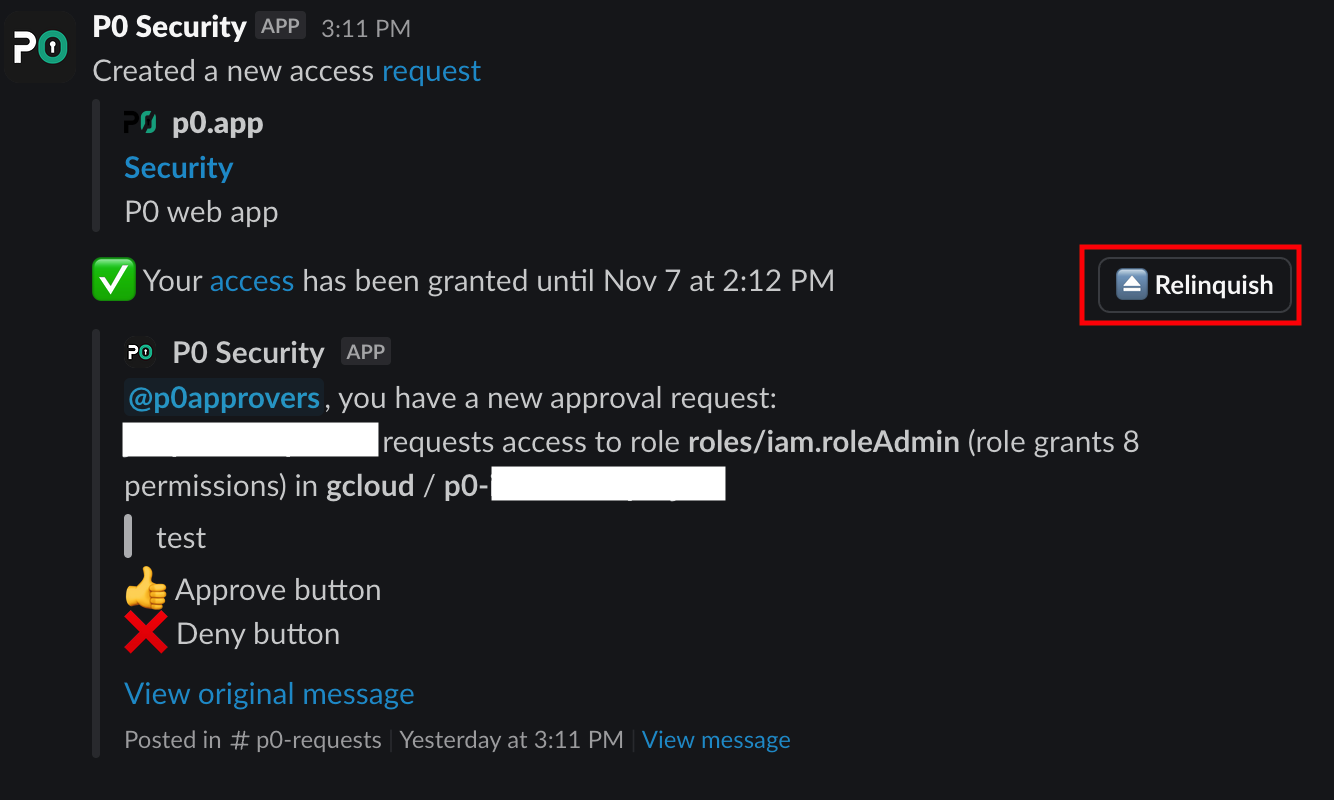Click the P0 Security name in the quoted message
Image resolution: width=1334 pixels, height=800 pixels.
(x=248, y=352)
